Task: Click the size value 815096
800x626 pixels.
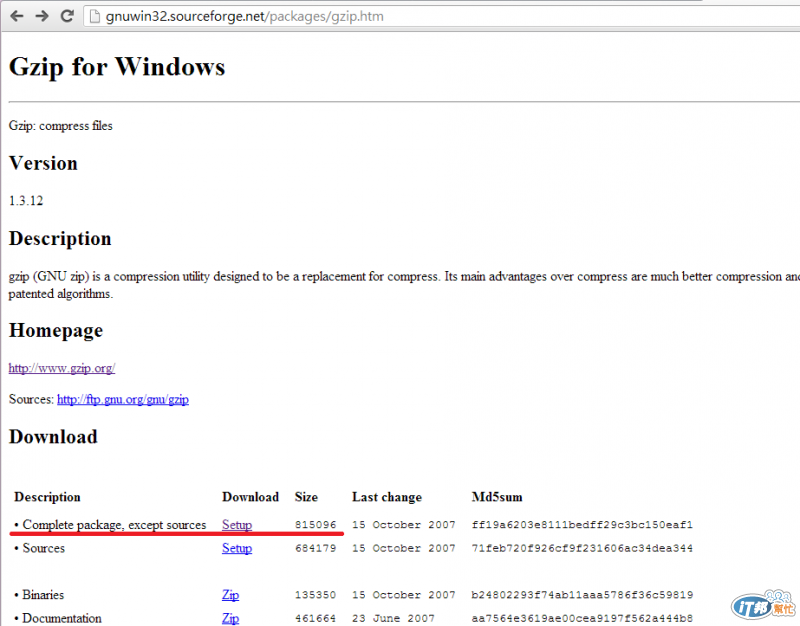Action: pos(315,525)
